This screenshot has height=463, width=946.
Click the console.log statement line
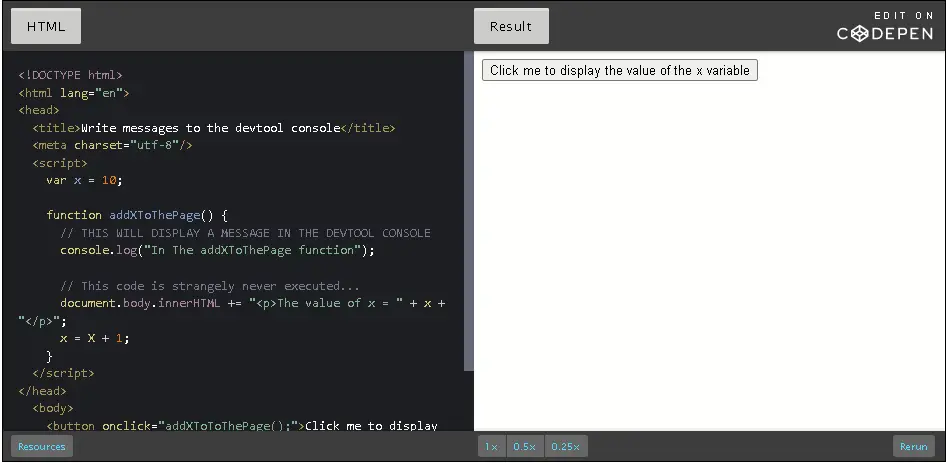coord(217,251)
